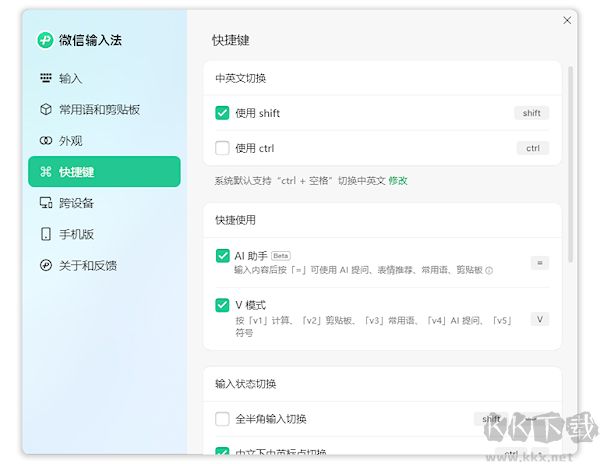Uncheck the 使用 shift checkbox
Image resolution: width=600 pixels, height=464 pixels.
(x=222, y=113)
